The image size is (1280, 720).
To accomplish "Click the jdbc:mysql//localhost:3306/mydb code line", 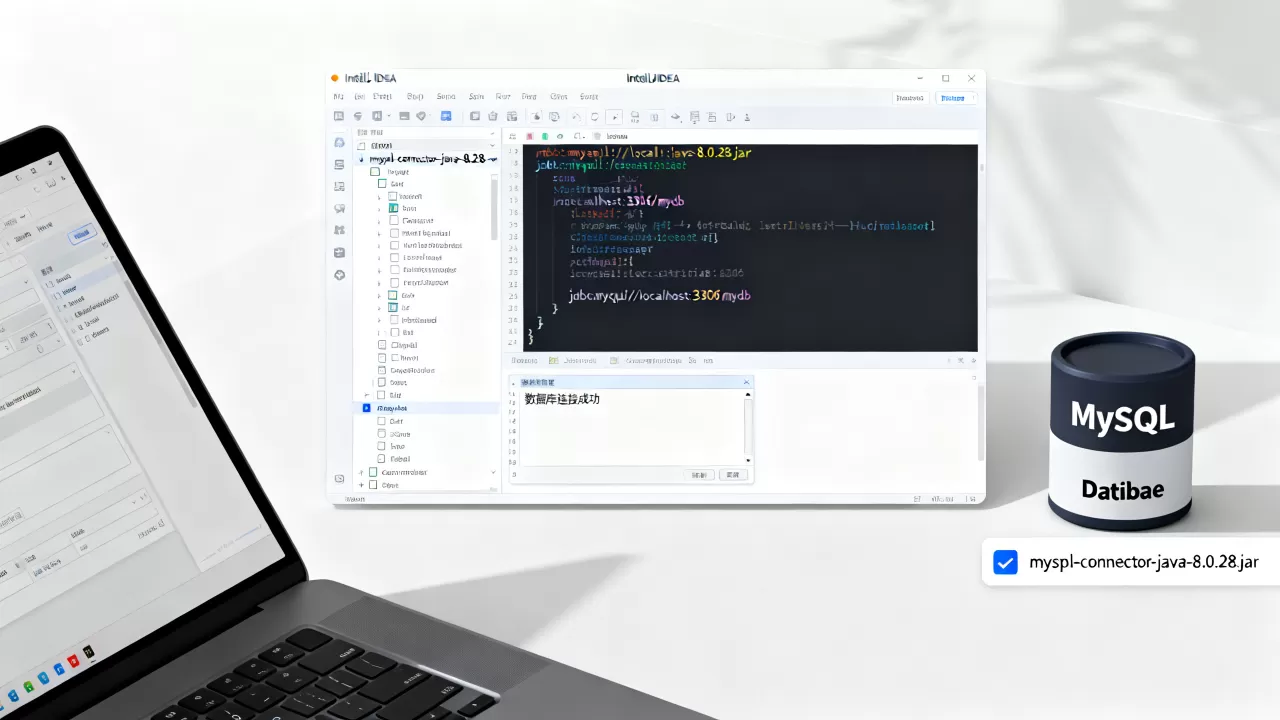I will tap(659, 296).
